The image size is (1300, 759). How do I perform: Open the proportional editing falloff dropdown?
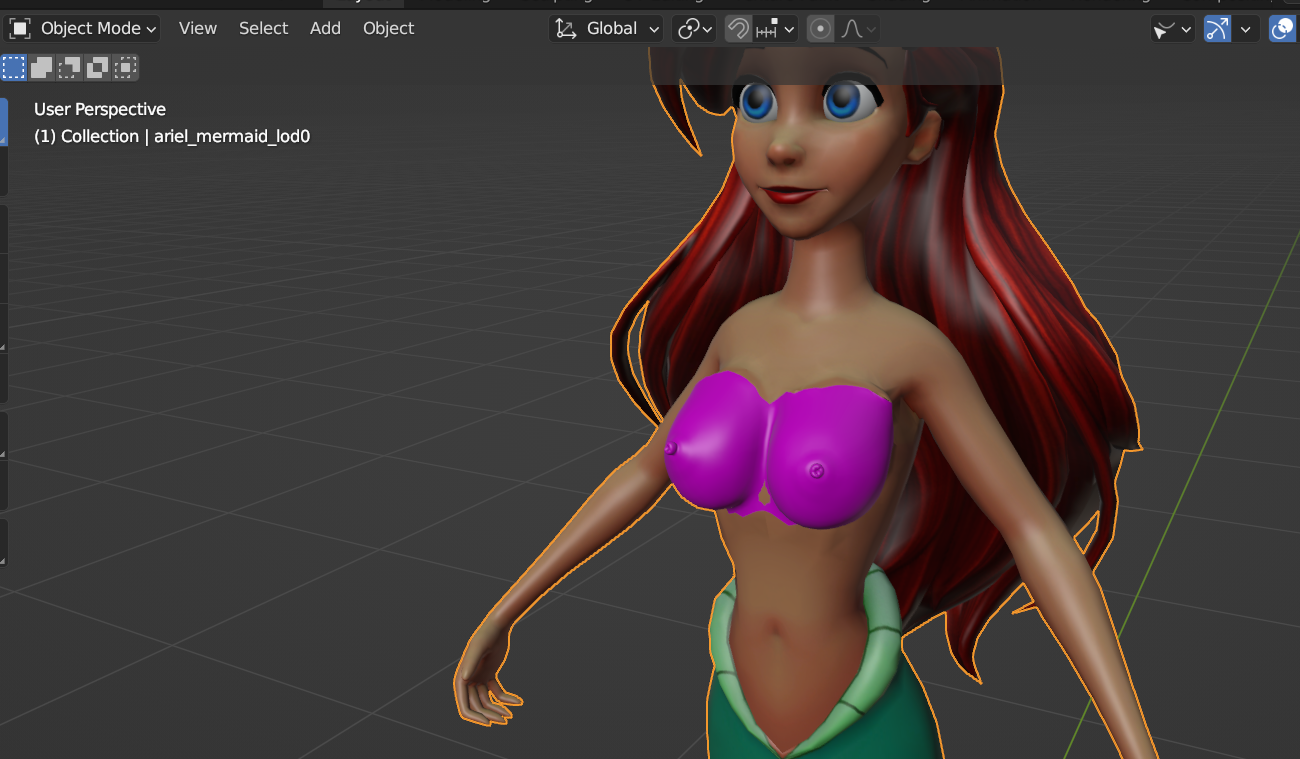pos(857,29)
